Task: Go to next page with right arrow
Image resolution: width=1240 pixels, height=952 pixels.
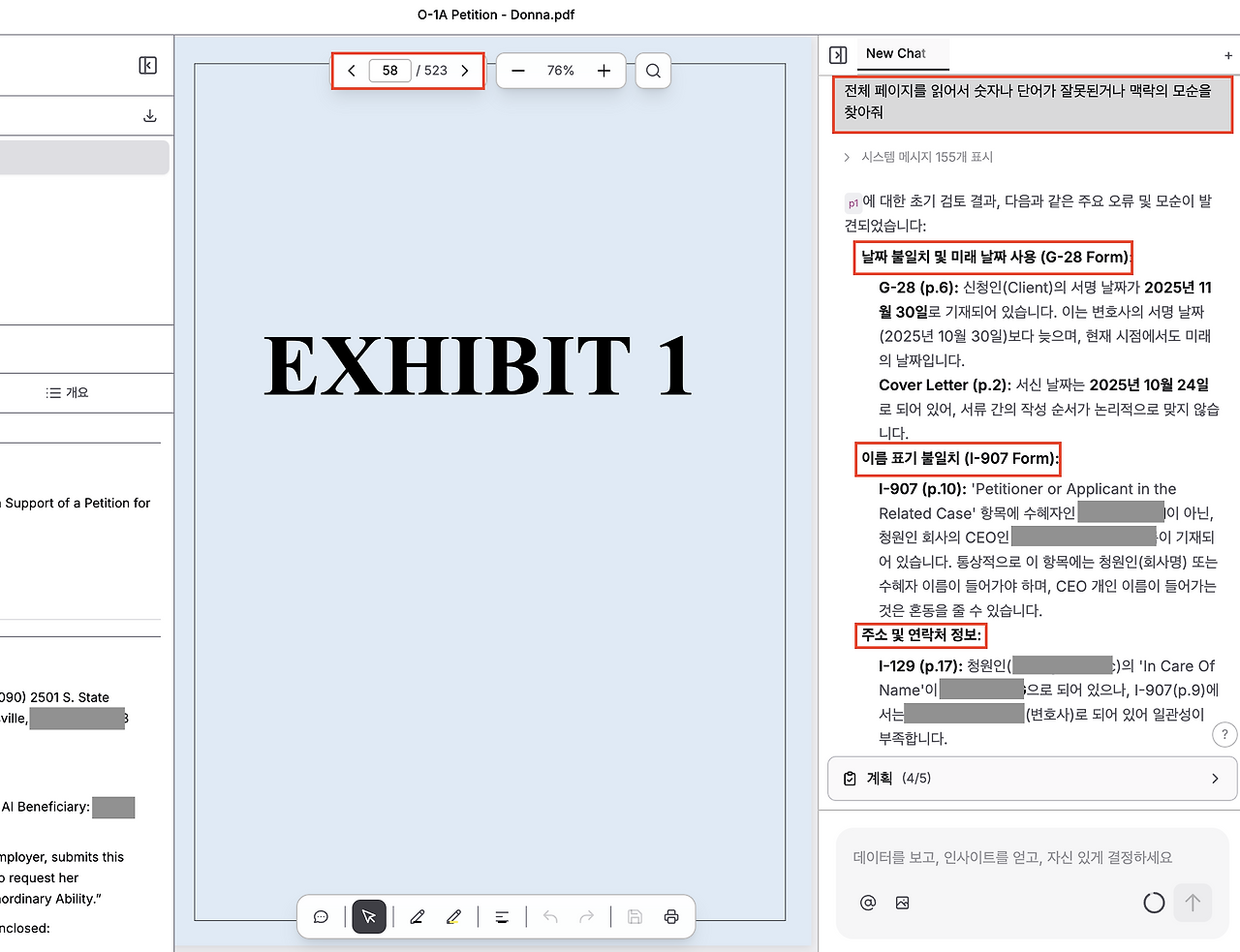Action: [x=464, y=70]
